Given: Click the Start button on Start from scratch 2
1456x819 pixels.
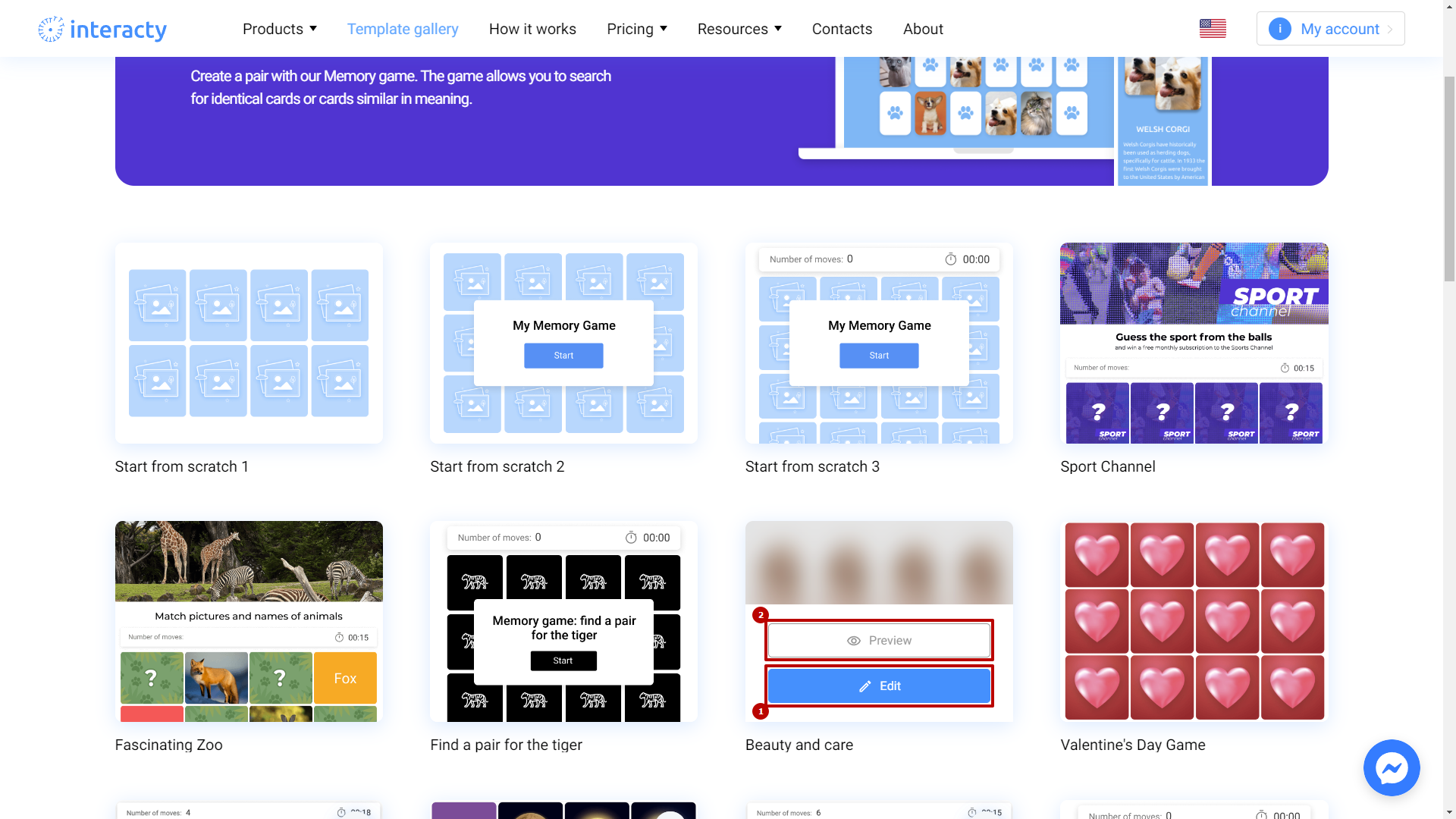Looking at the screenshot, I should (563, 356).
